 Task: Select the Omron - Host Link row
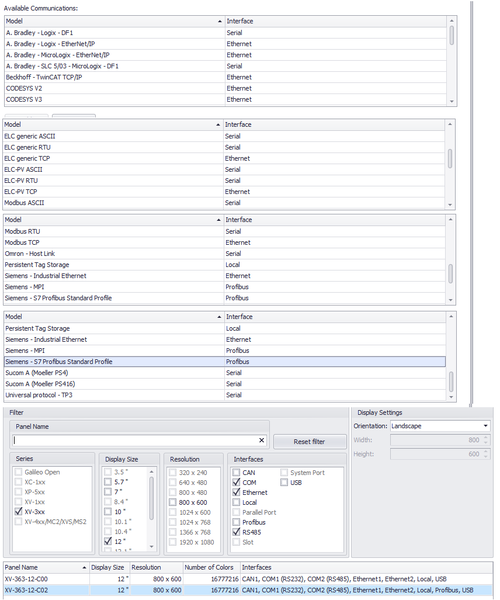pyautogui.click(x=225, y=254)
